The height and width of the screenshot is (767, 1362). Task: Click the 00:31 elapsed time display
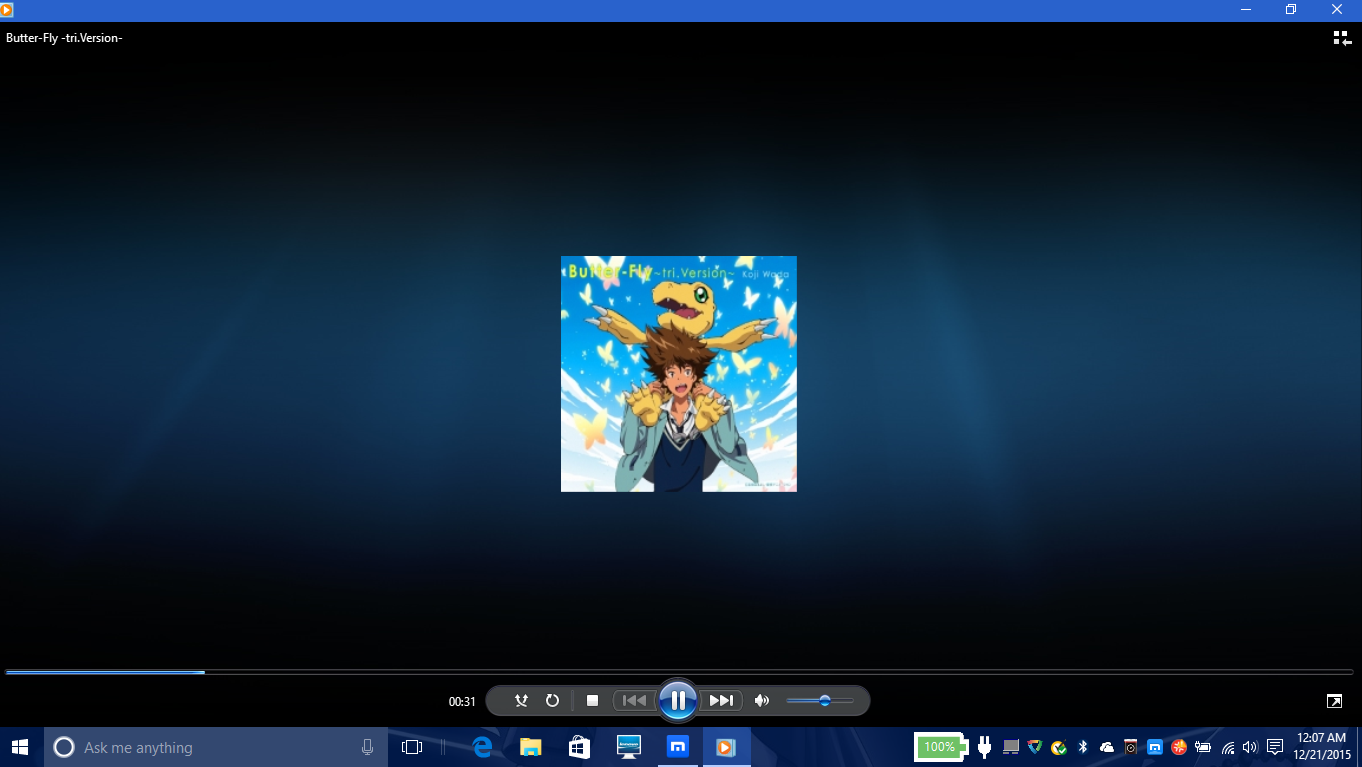point(462,702)
